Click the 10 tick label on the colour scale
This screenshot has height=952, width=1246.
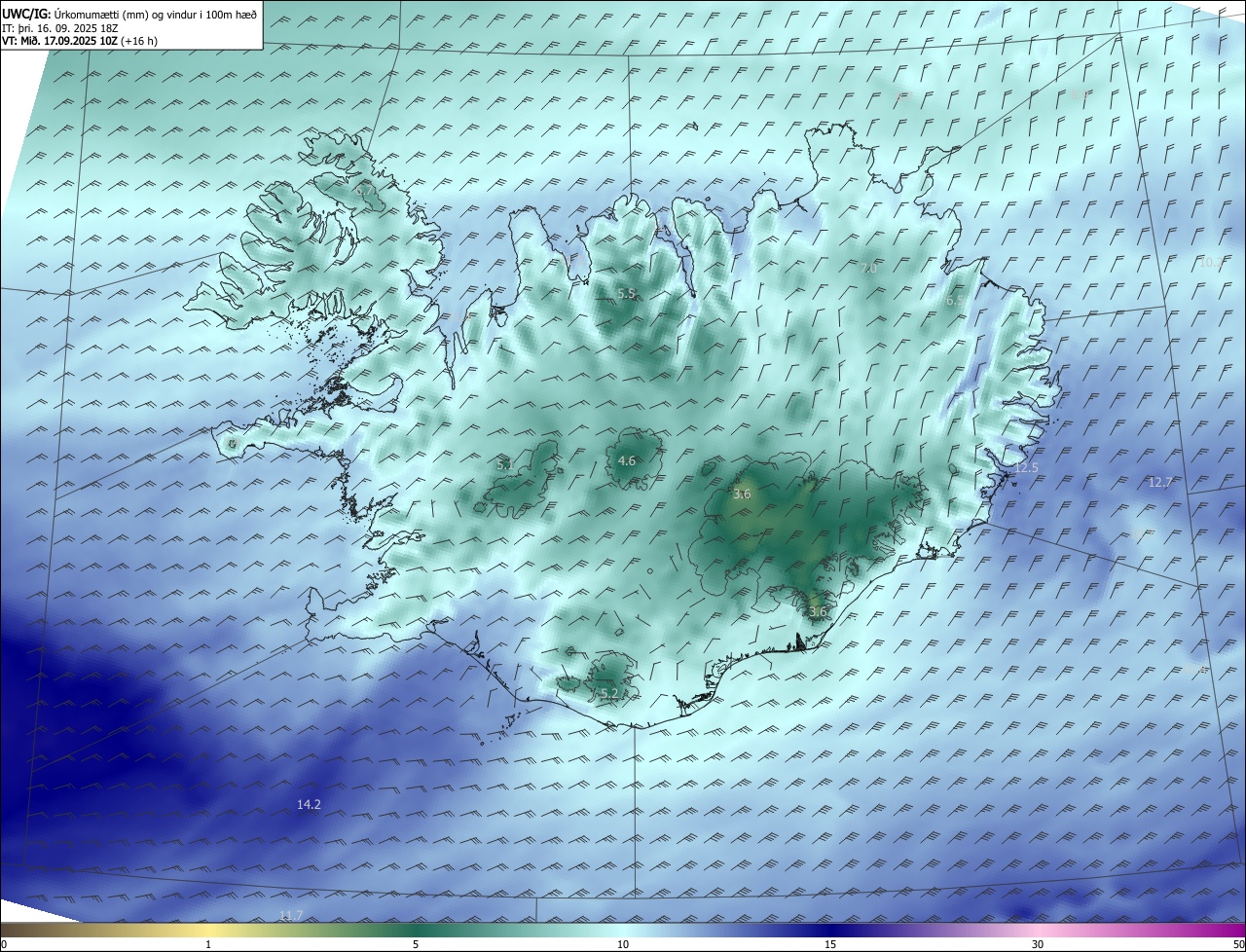(x=623, y=944)
